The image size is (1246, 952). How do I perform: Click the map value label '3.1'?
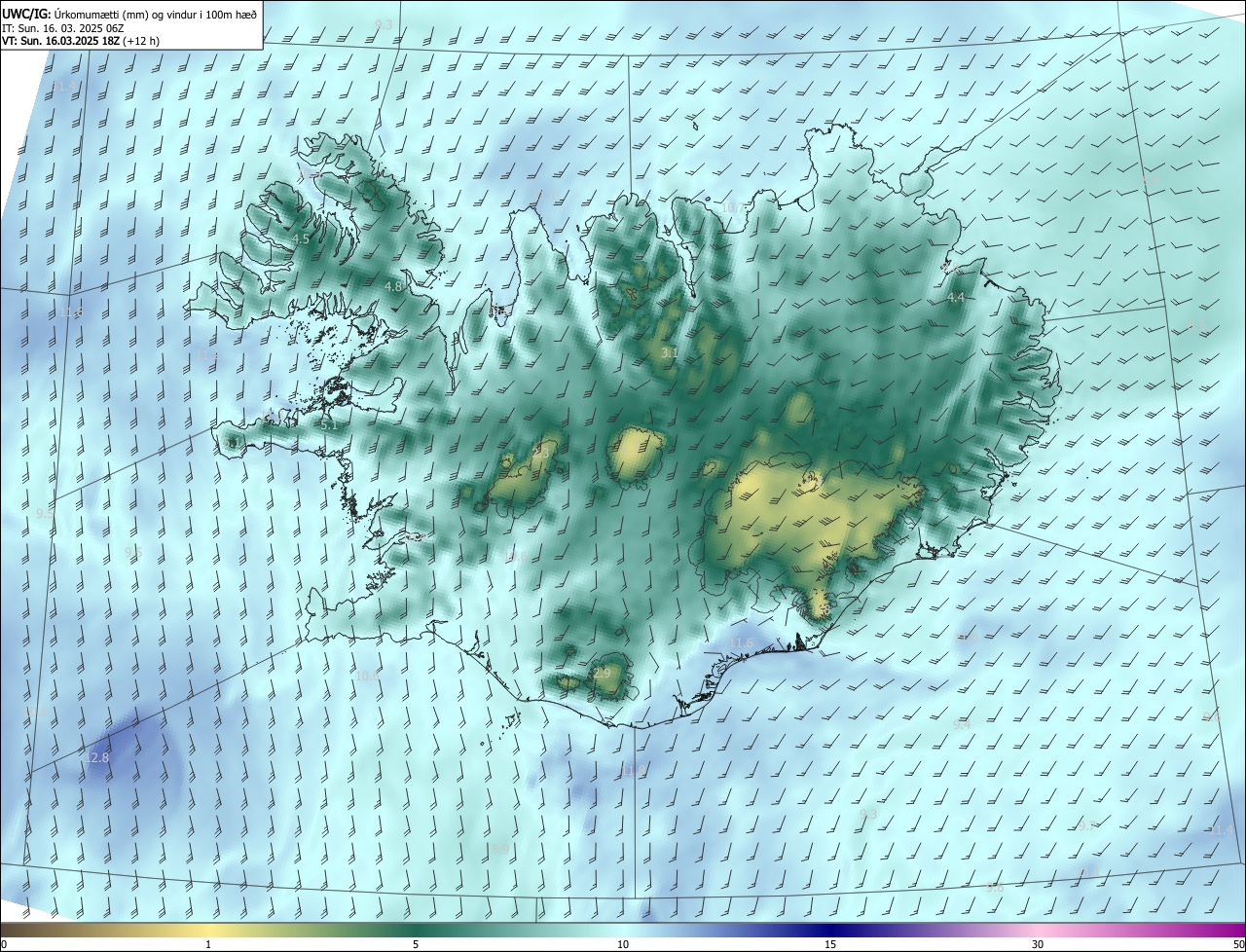pos(670,353)
